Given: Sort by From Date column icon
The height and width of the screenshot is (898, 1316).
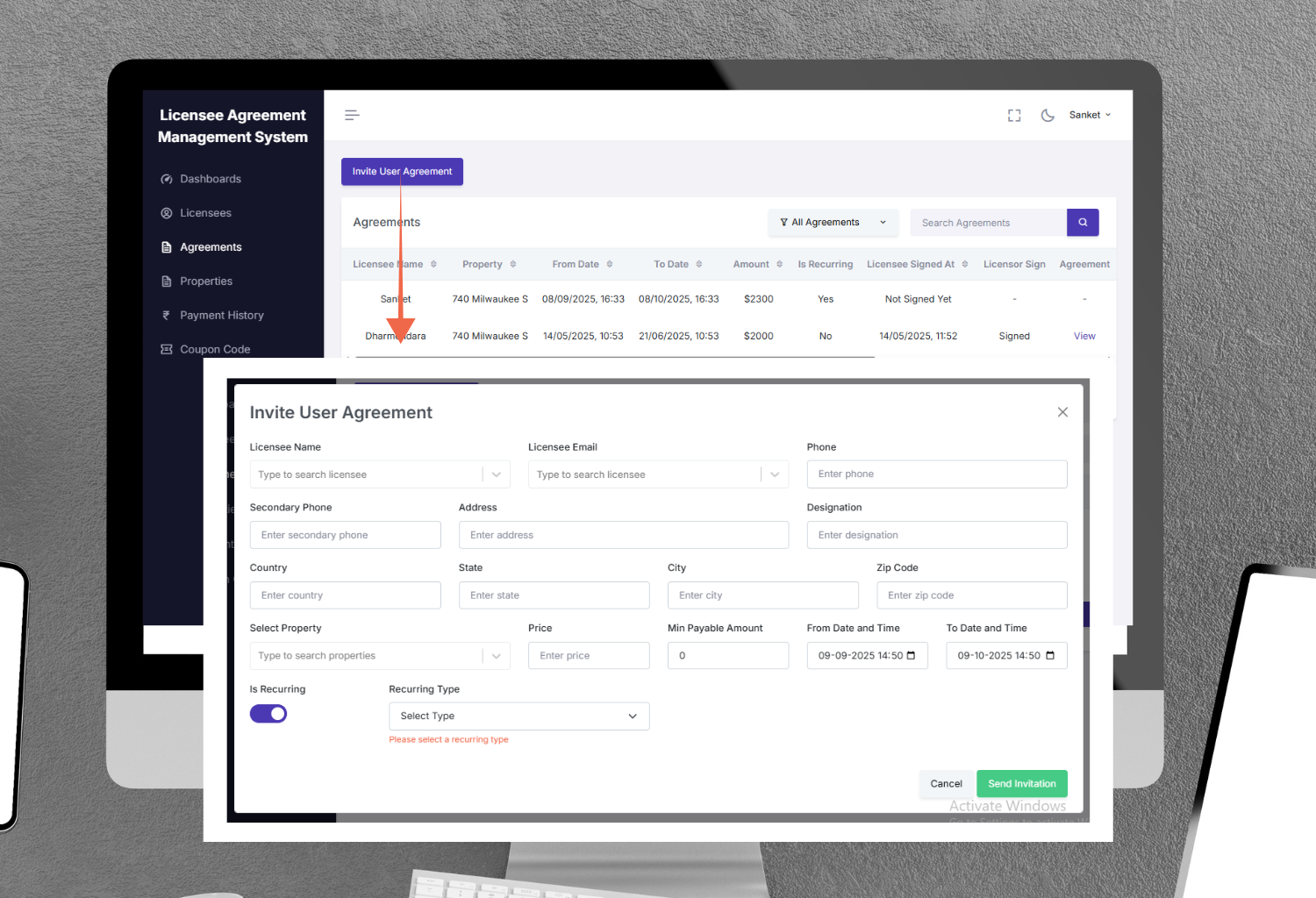Looking at the screenshot, I should point(610,265).
